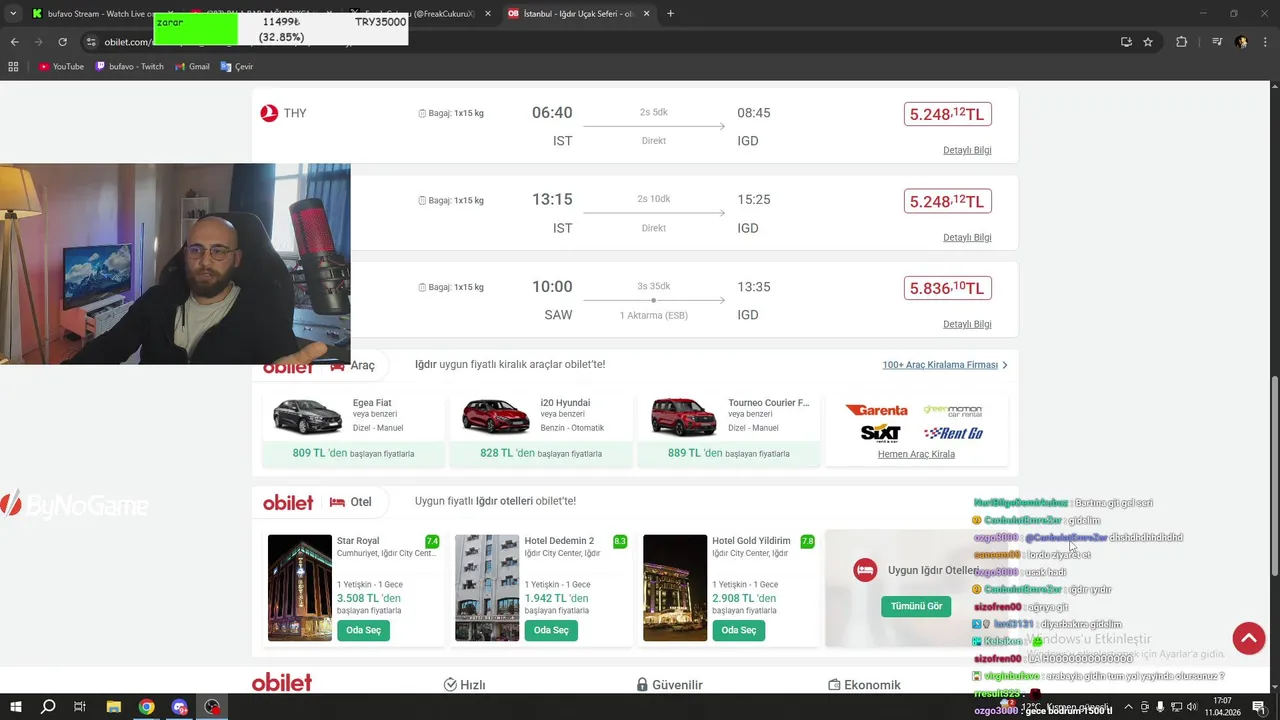The image size is (1280, 720).
Task: Click the 828 TL'den başlayan fiyatlarla price
Action: coord(541,453)
